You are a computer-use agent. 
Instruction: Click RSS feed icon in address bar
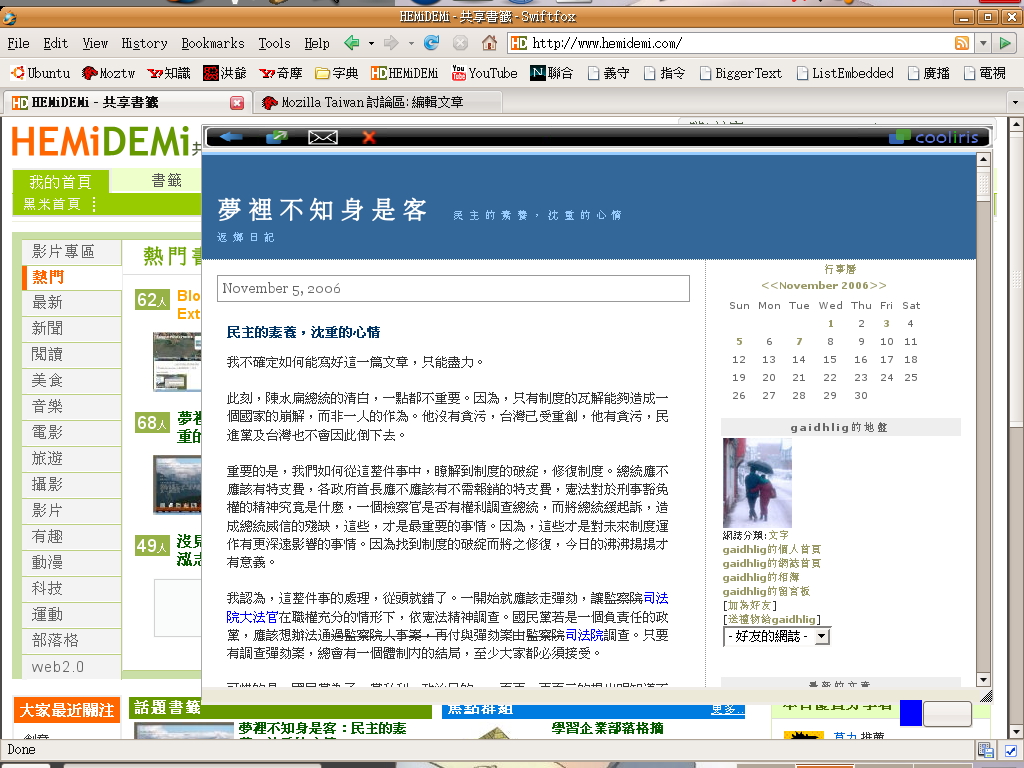click(962, 43)
